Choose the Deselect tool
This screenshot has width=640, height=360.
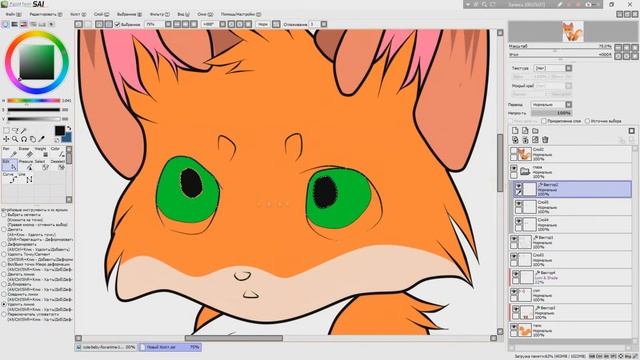[x=58, y=165]
